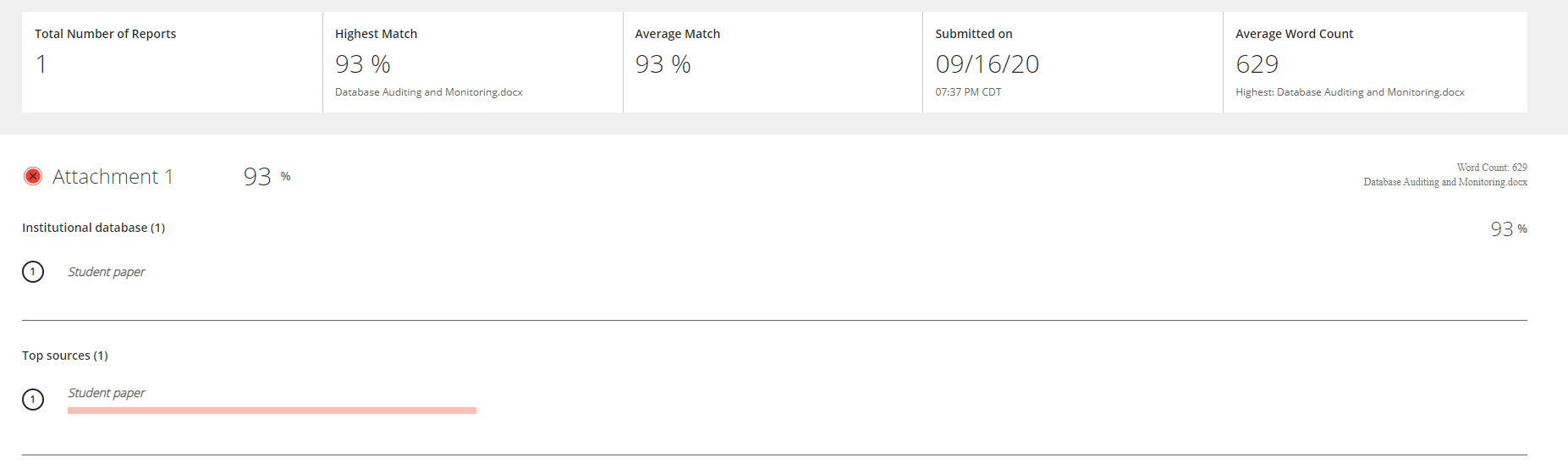The height and width of the screenshot is (474, 1568).
Task: Click the 93 % next to Attachment 1
Action: click(x=267, y=176)
